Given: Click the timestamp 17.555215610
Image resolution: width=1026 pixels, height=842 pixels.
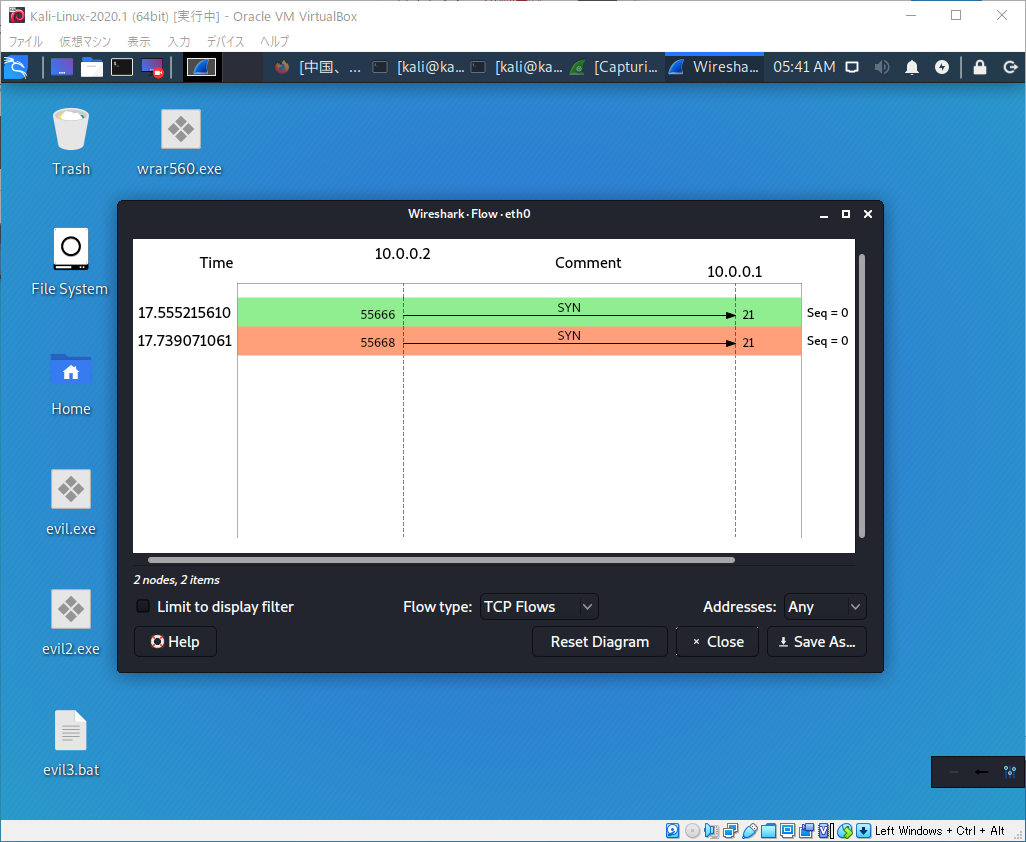Looking at the screenshot, I should click(184, 313).
